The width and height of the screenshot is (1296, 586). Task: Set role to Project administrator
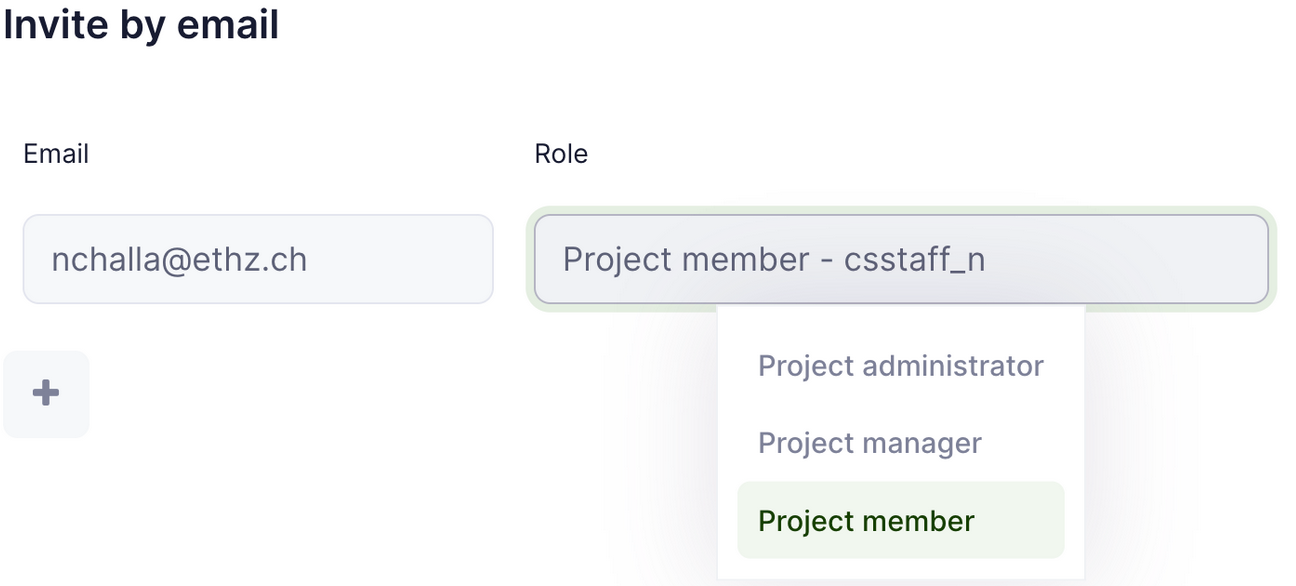(x=901, y=366)
